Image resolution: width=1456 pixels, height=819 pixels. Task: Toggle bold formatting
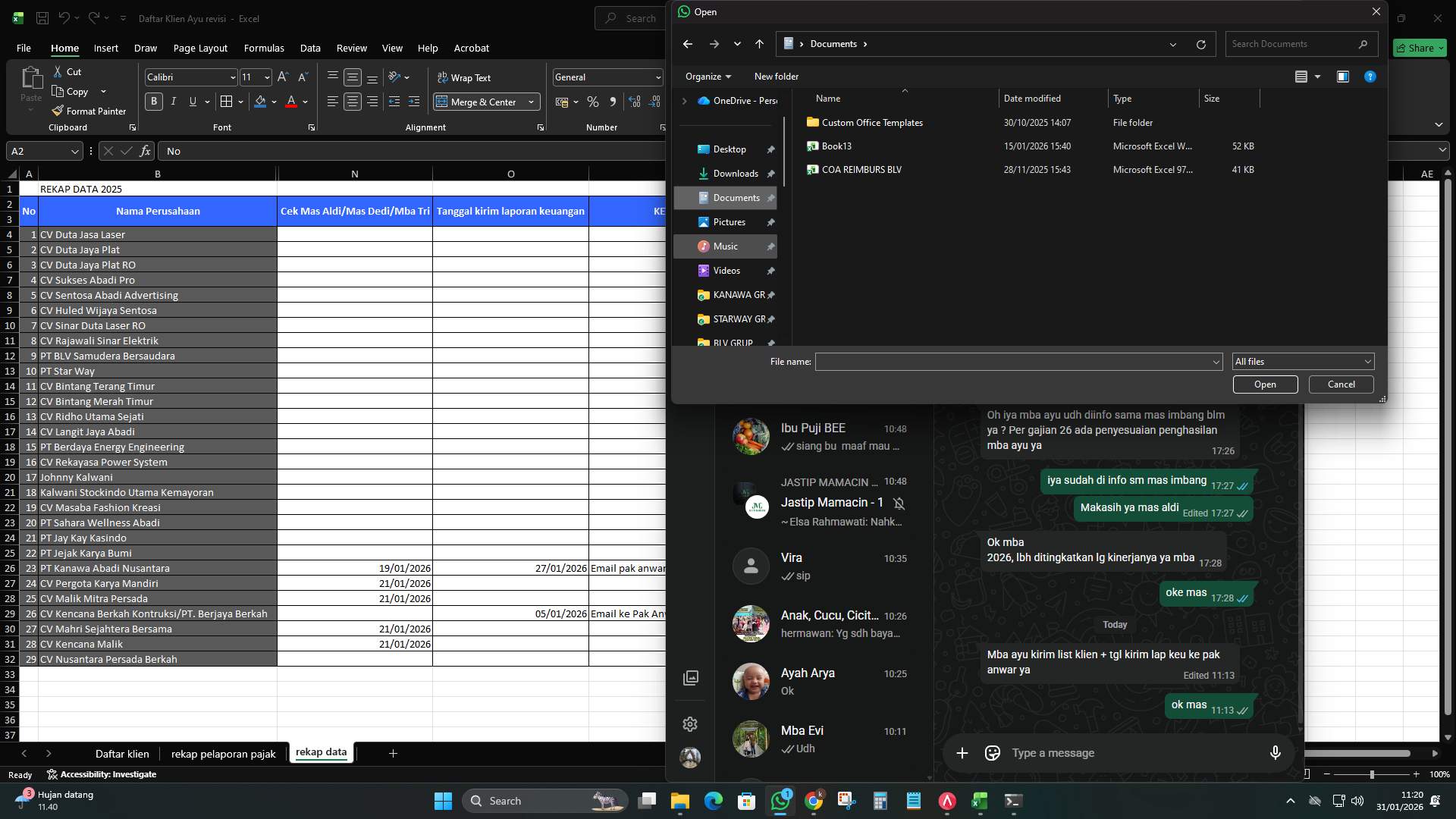[x=154, y=101]
